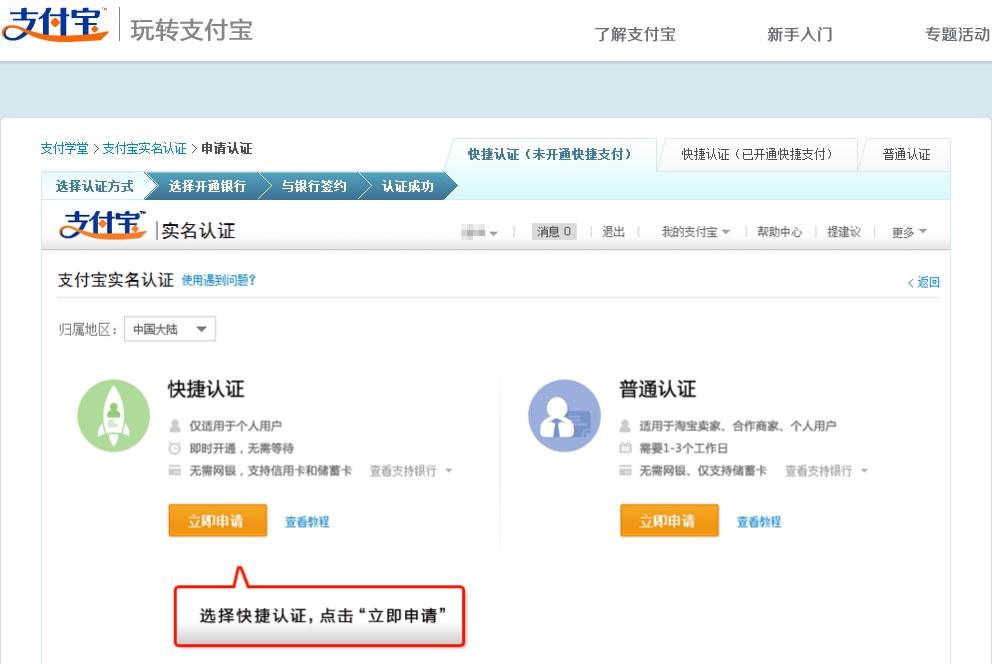Expand the 我的支付宝 menu

click(x=695, y=232)
